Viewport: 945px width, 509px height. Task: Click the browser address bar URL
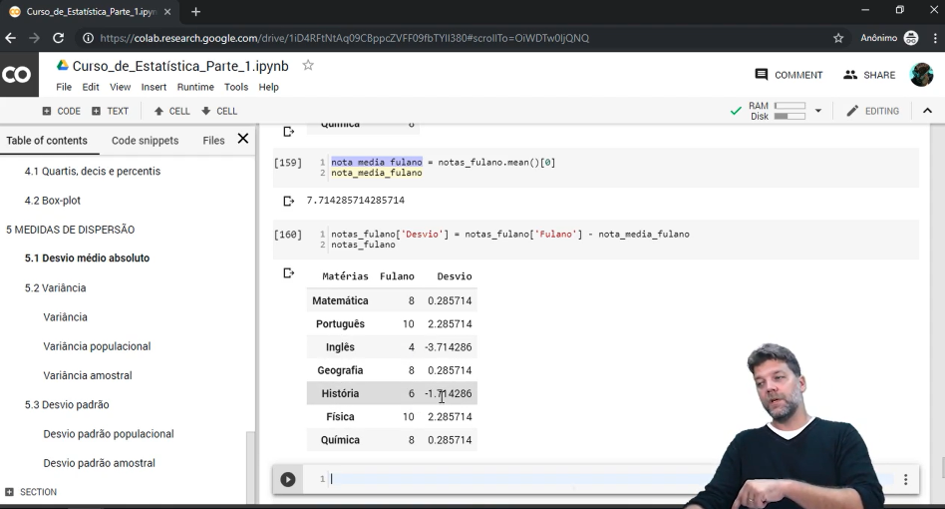tap(345, 38)
